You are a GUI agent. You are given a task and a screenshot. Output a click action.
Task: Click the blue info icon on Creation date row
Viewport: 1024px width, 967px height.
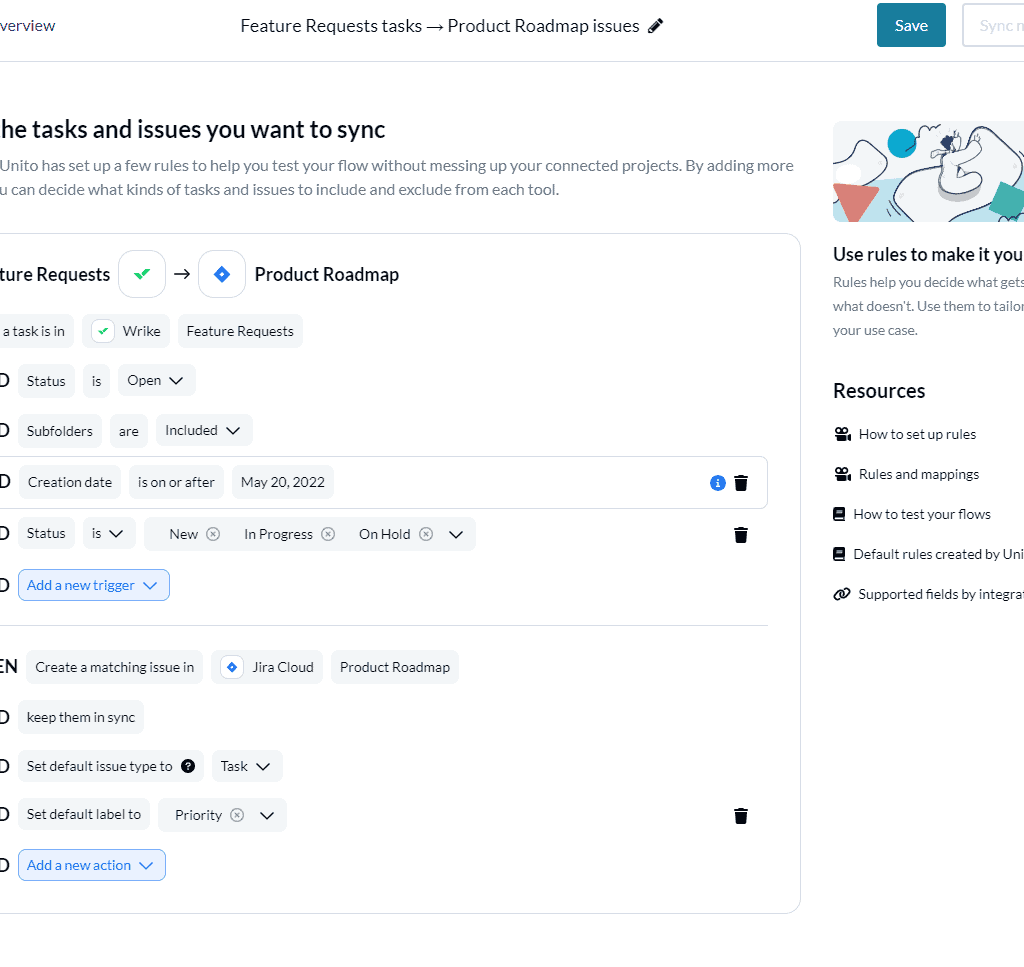717,483
